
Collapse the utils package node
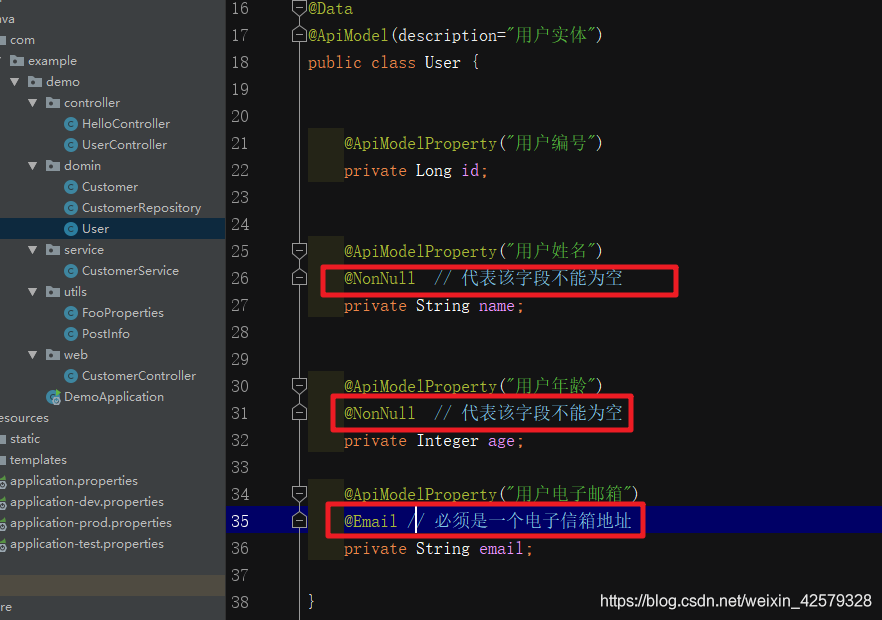click(33, 292)
